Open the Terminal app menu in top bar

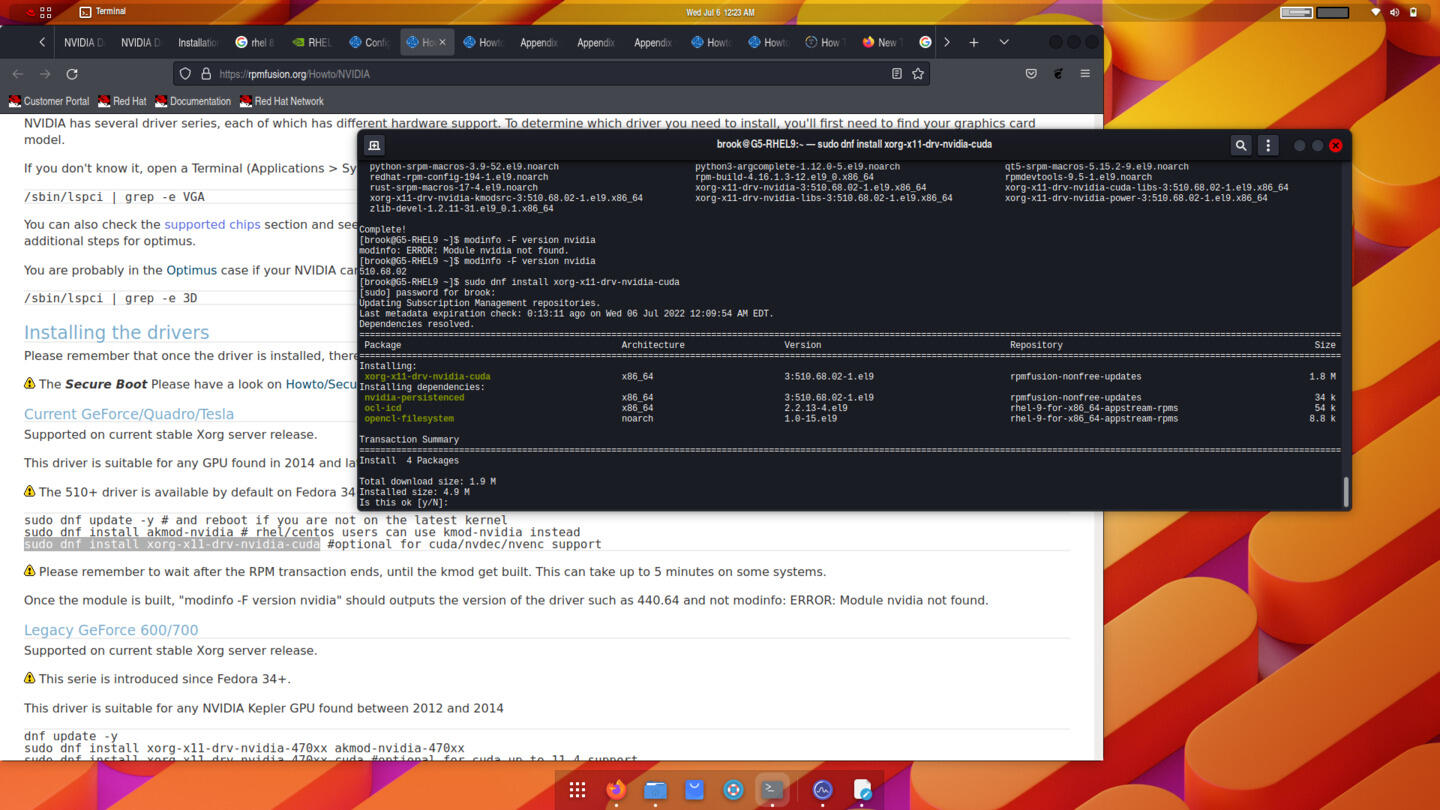pyautogui.click(x=102, y=12)
